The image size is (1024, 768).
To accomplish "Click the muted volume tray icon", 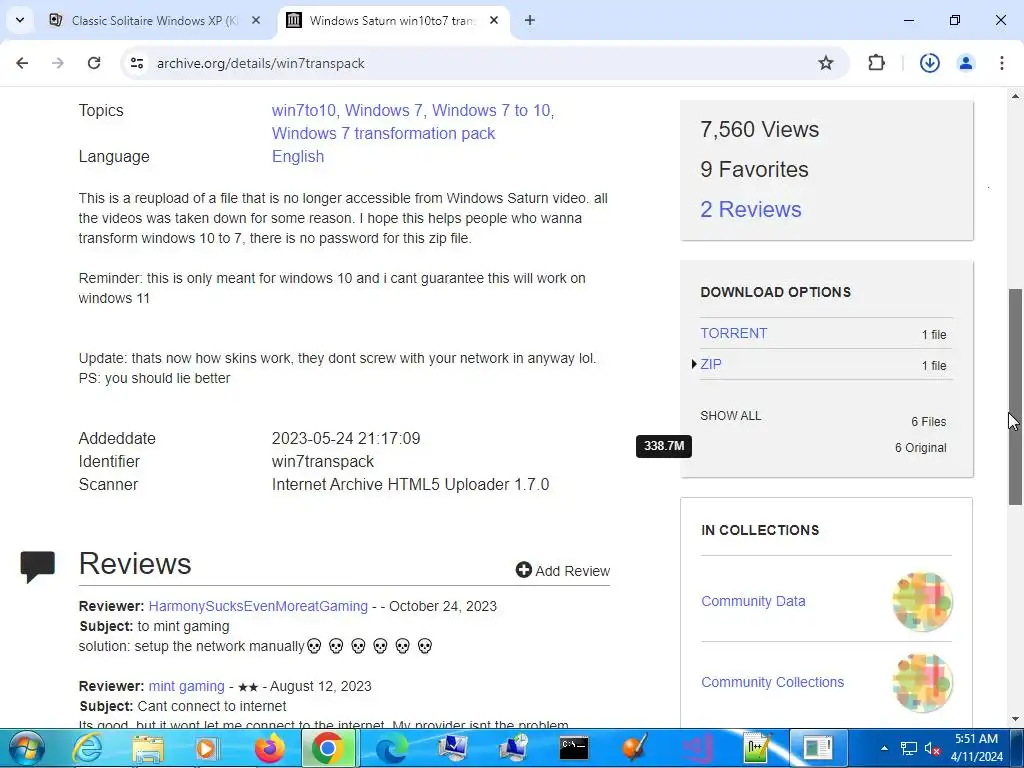I will (x=932, y=748).
